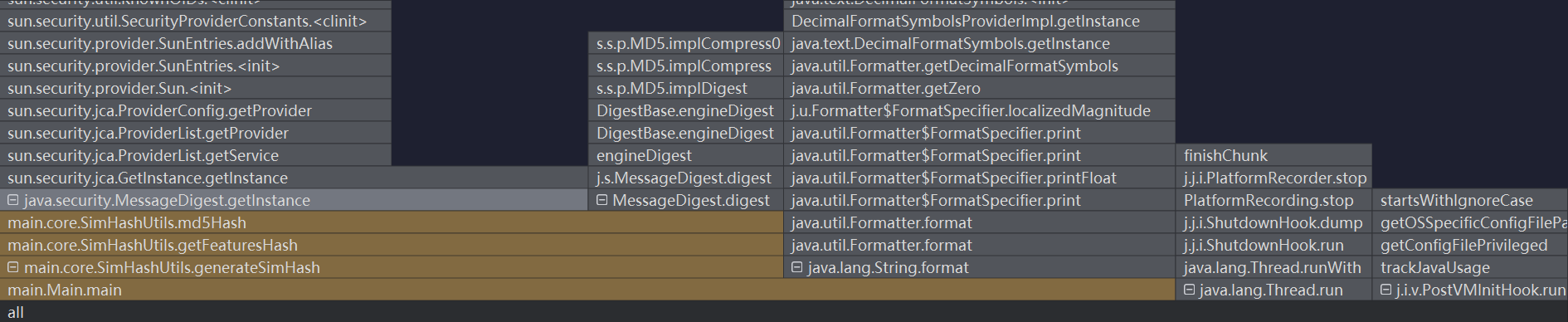Click PlatformRecording.stop frame
Image resolution: width=1568 pixels, height=322 pixels.
point(1273,200)
